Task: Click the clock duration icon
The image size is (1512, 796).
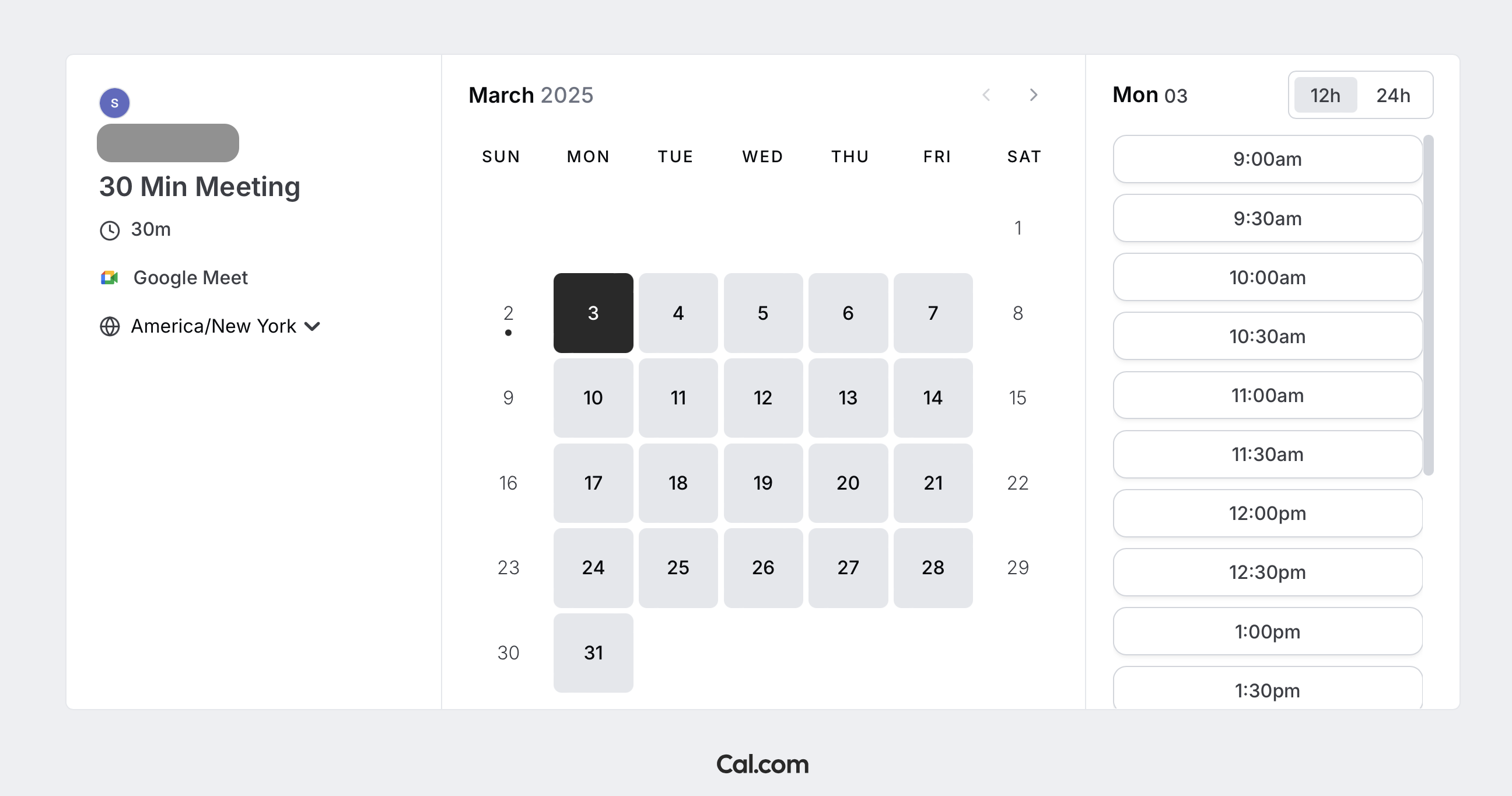Action: click(x=110, y=230)
